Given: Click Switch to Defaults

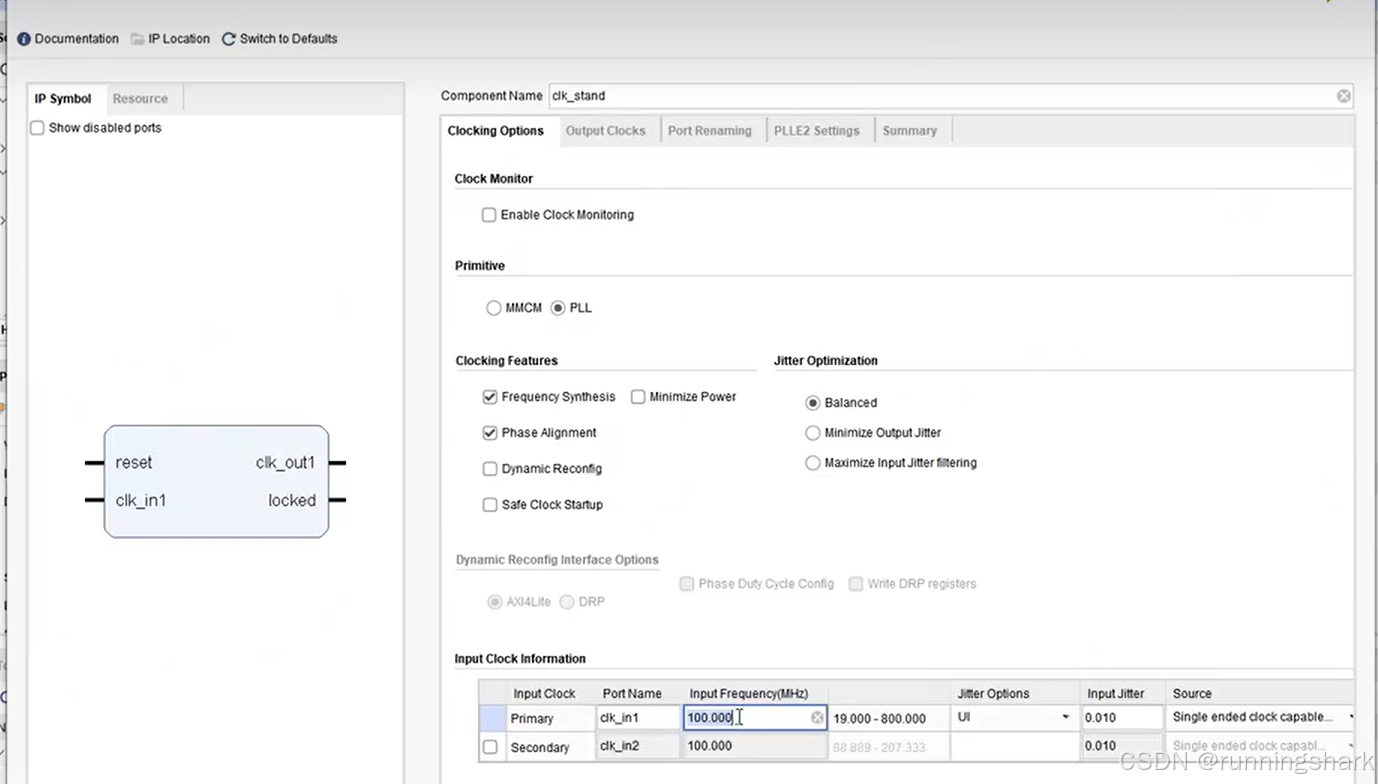Looking at the screenshot, I should click(279, 39).
